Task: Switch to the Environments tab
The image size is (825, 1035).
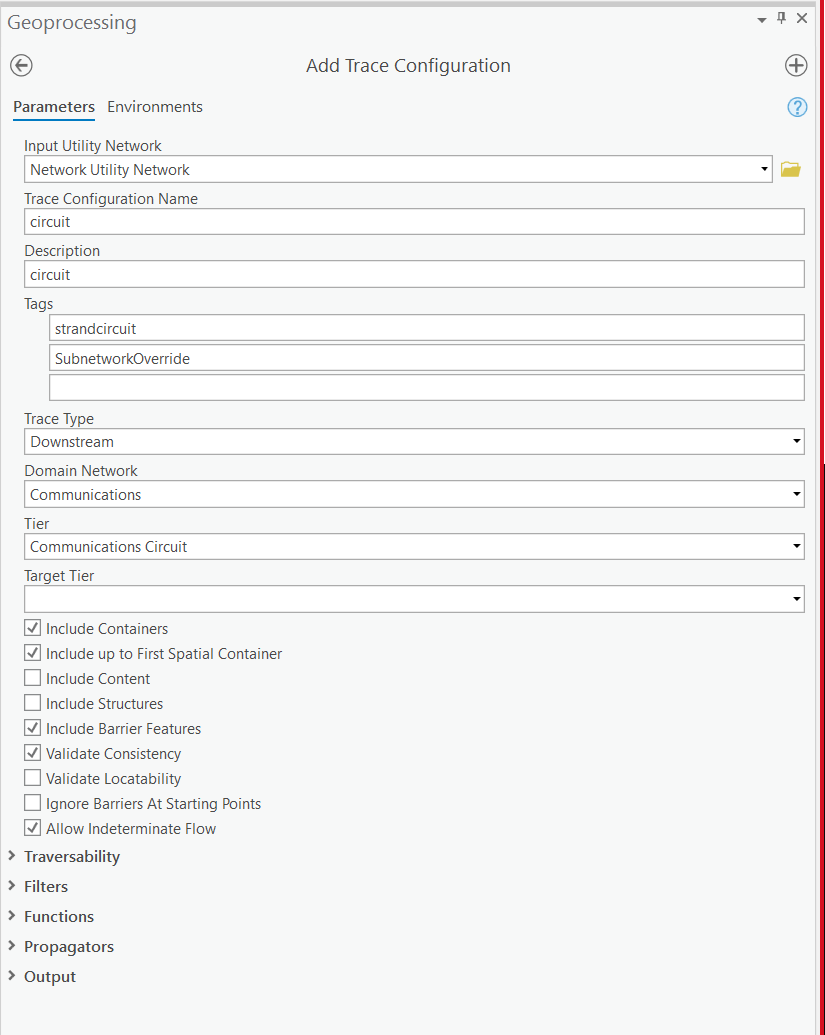Action: point(155,107)
